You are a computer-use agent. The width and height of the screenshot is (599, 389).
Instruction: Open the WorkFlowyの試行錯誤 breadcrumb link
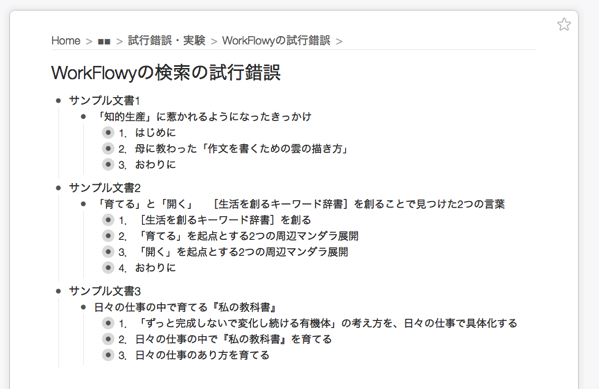276,41
